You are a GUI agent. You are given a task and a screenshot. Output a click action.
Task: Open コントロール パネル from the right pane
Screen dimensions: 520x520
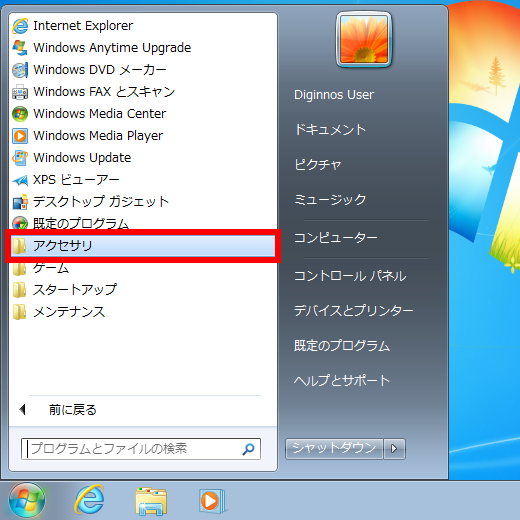click(350, 276)
